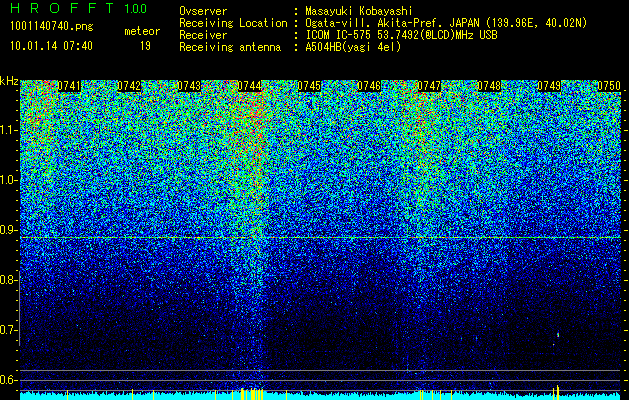Click the kHz axis unit label
Screen dimensions: 629x400
click(x=9, y=81)
